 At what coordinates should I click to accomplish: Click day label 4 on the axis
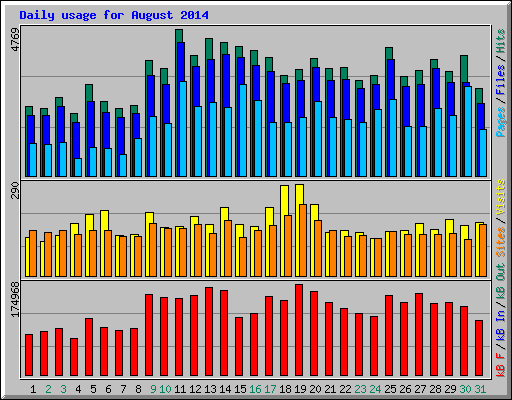click(x=78, y=389)
